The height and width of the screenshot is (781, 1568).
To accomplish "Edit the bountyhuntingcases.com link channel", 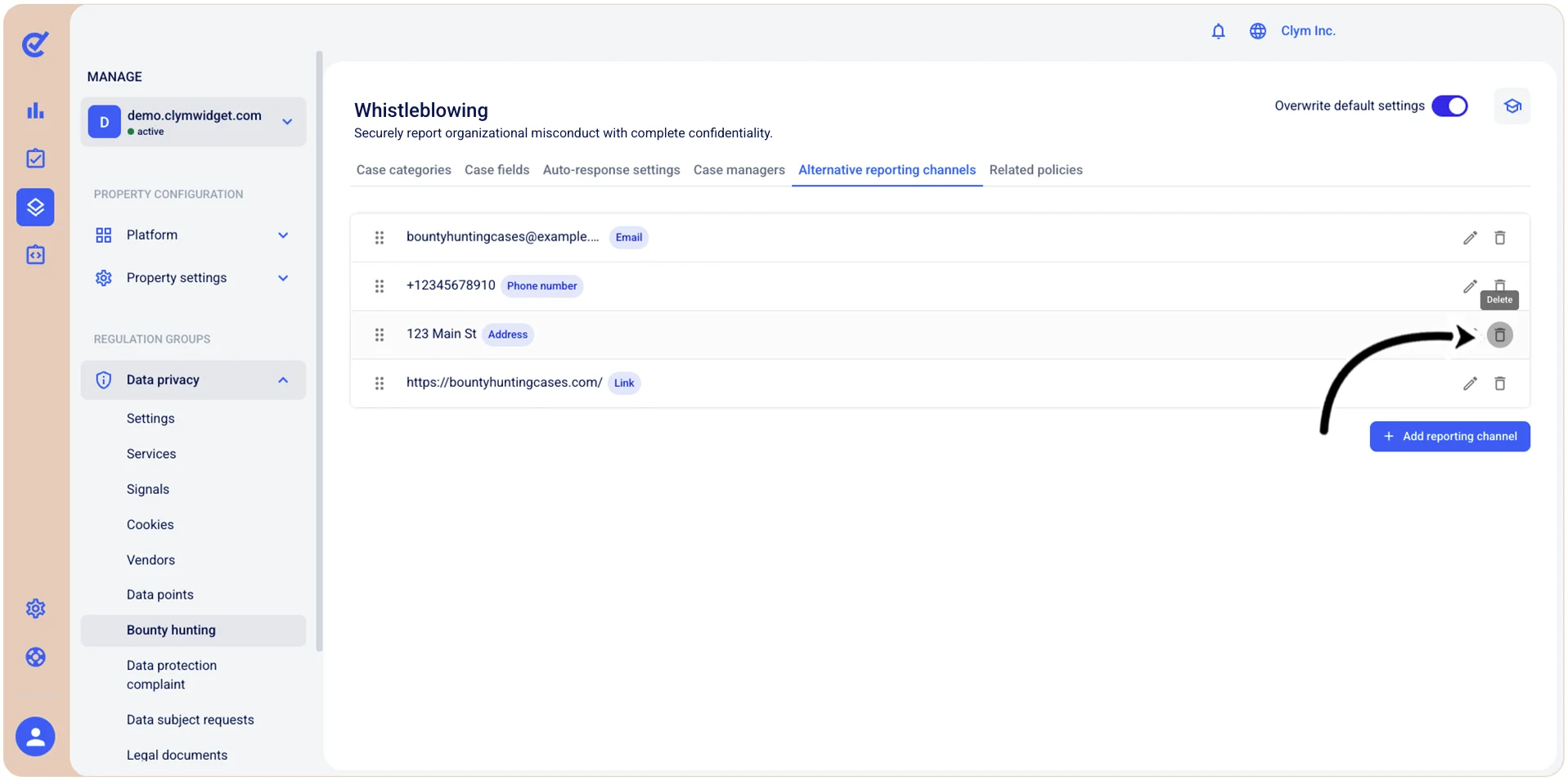I will pos(1470,384).
